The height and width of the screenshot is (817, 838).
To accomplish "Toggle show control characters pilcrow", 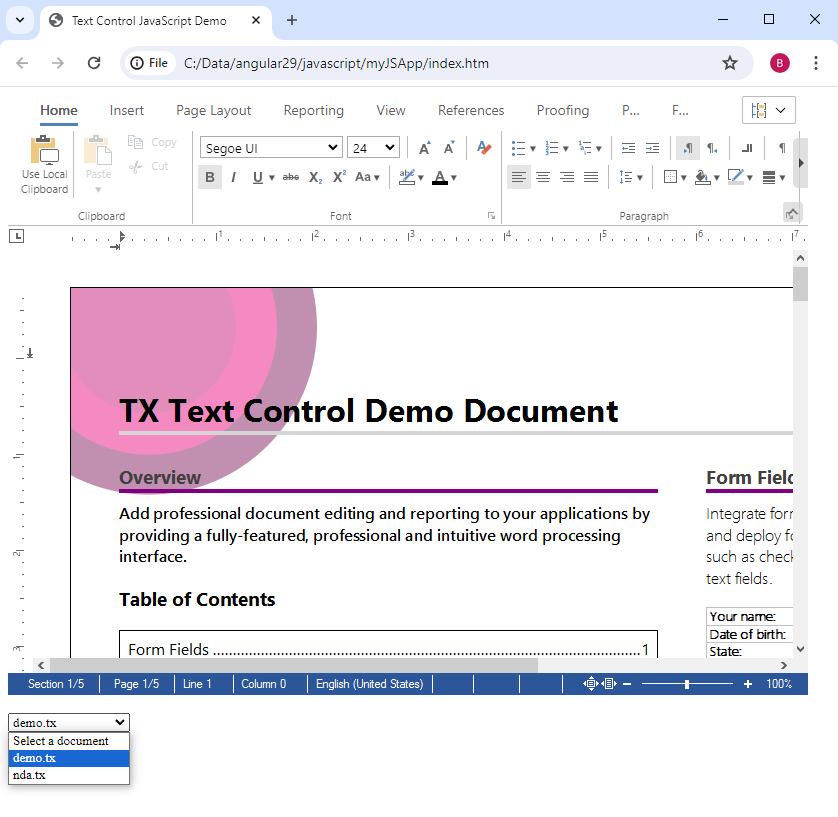I will coord(782,148).
